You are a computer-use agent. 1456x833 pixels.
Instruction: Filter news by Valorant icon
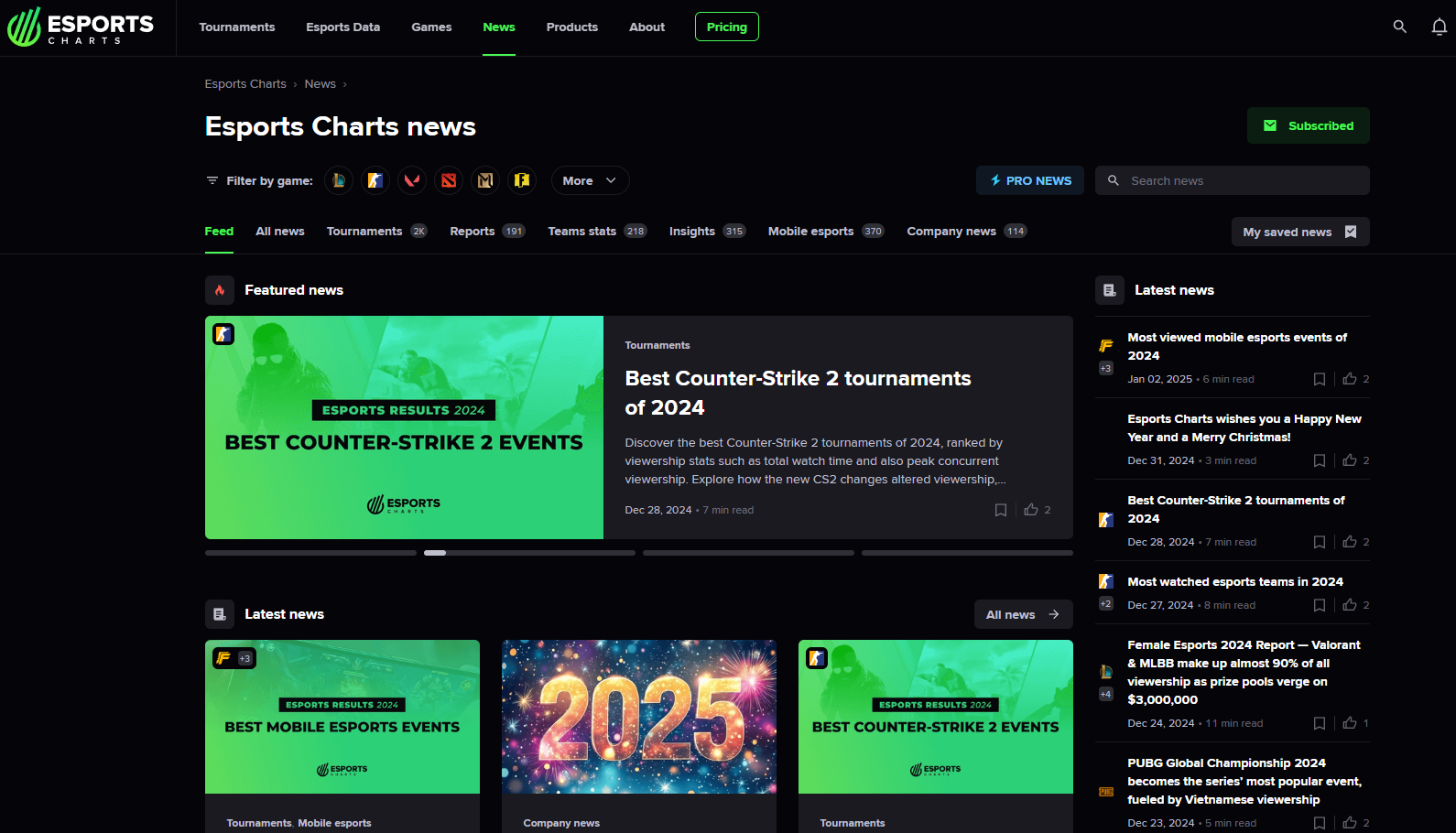click(x=412, y=180)
